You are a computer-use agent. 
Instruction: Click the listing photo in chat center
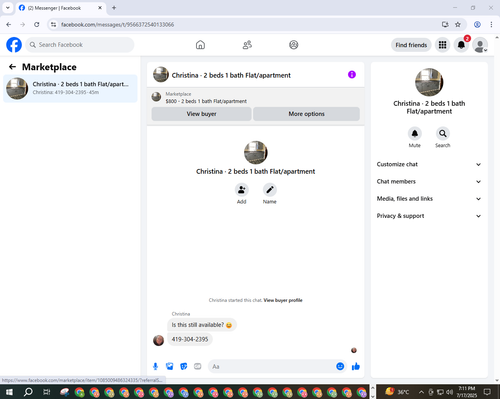[x=256, y=152]
